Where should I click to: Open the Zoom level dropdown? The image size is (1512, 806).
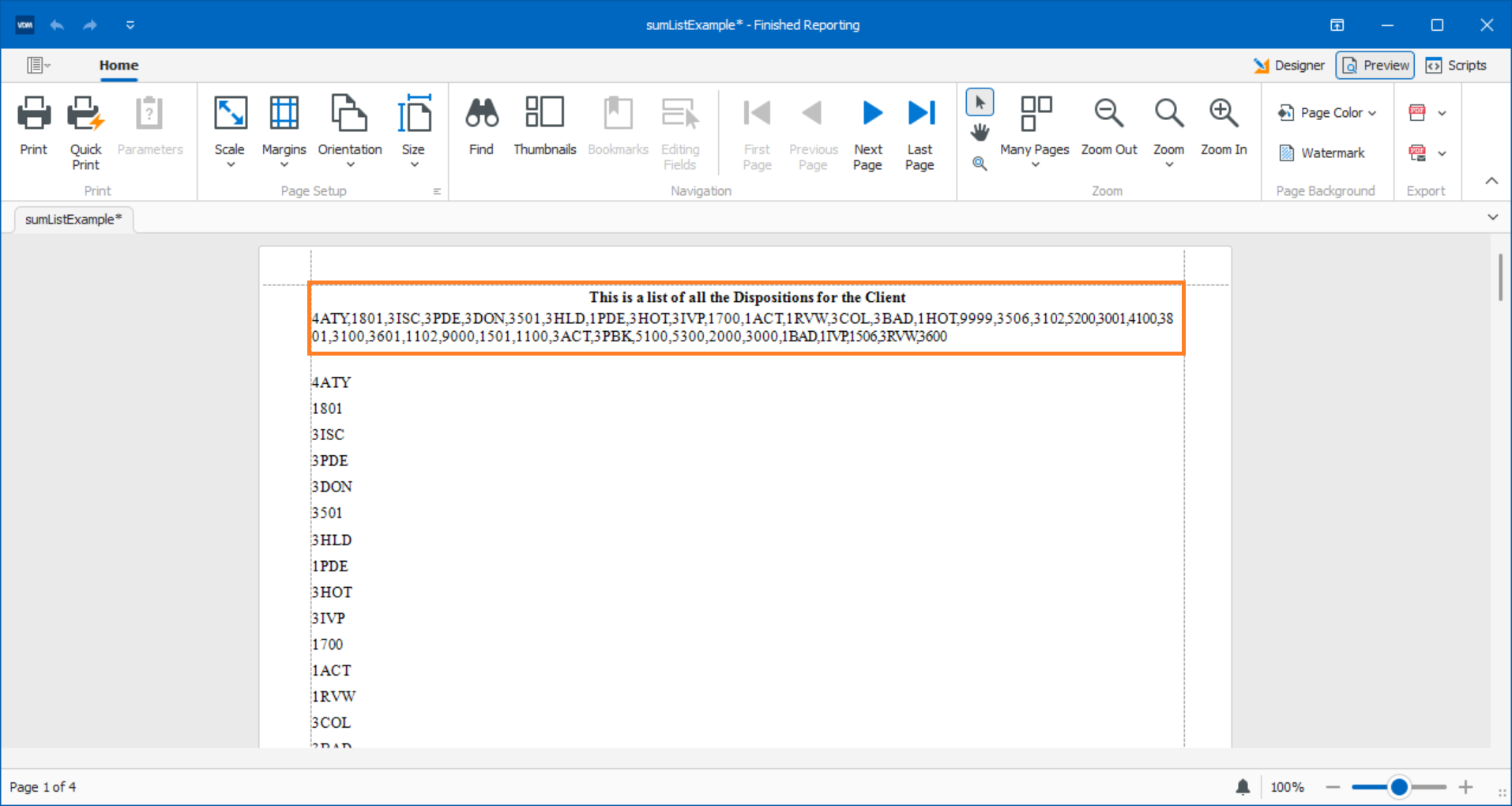pos(1169,131)
